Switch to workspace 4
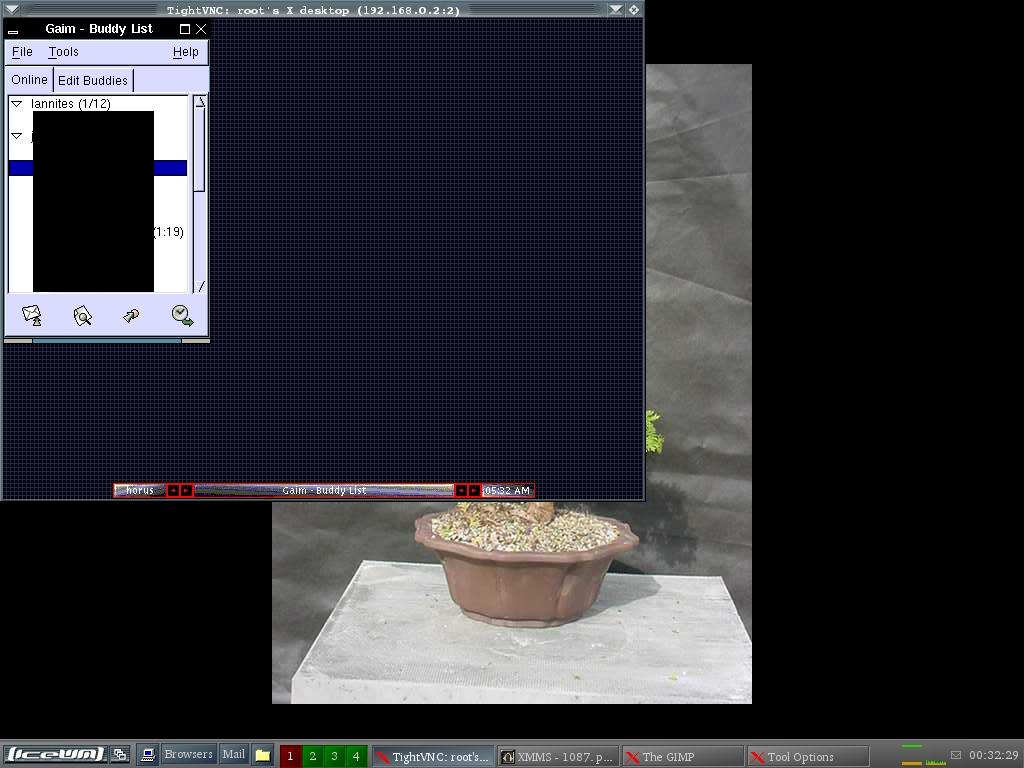This screenshot has height=768, width=1024. point(355,757)
